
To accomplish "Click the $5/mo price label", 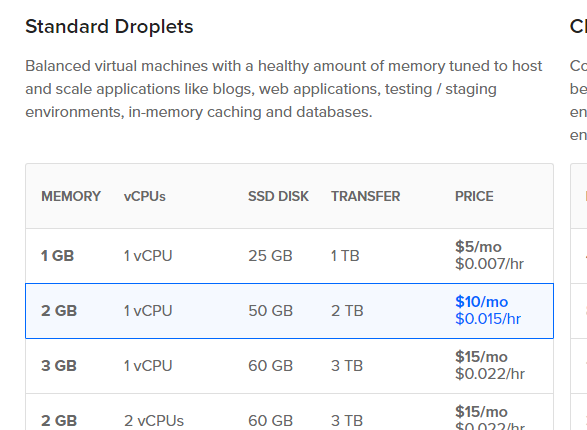I will click(478, 247).
